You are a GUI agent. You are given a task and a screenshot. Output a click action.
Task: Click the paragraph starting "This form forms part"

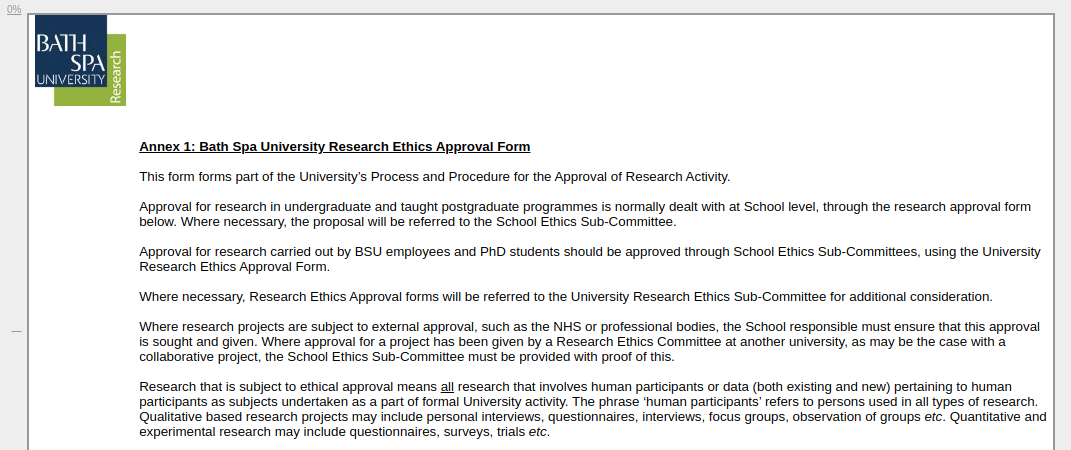[x=434, y=177]
